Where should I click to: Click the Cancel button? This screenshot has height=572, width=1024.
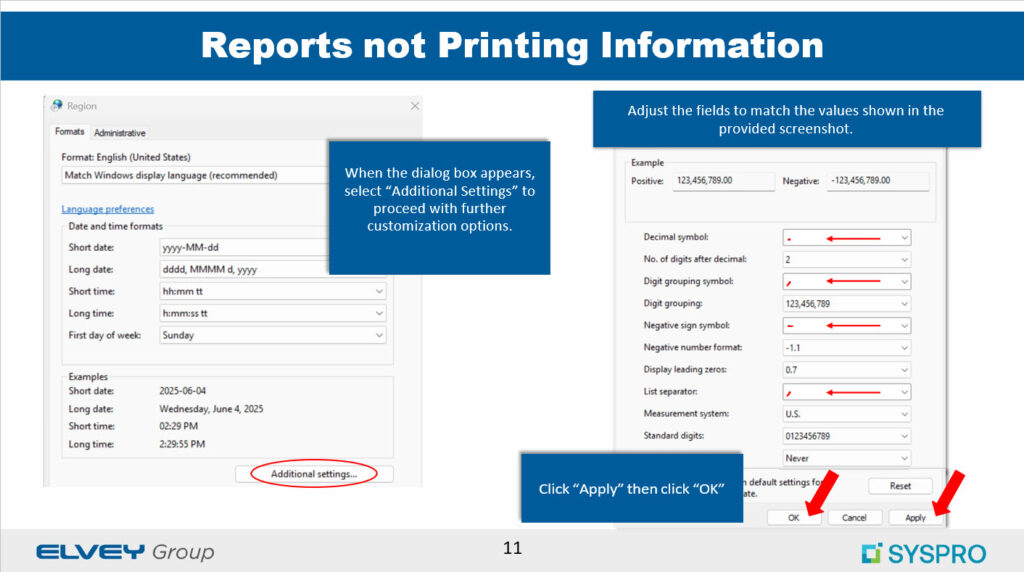click(854, 517)
